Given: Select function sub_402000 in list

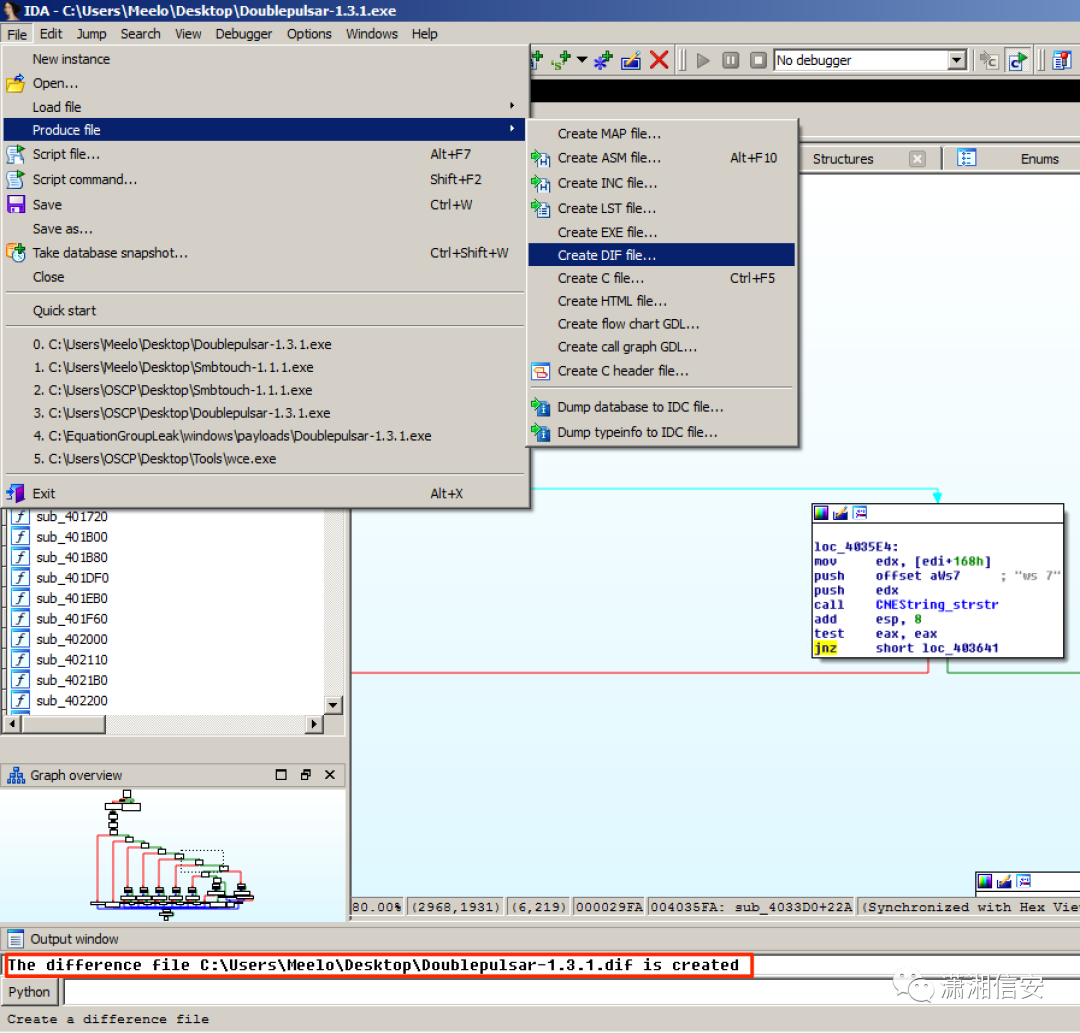Looking at the screenshot, I should coord(72,639).
